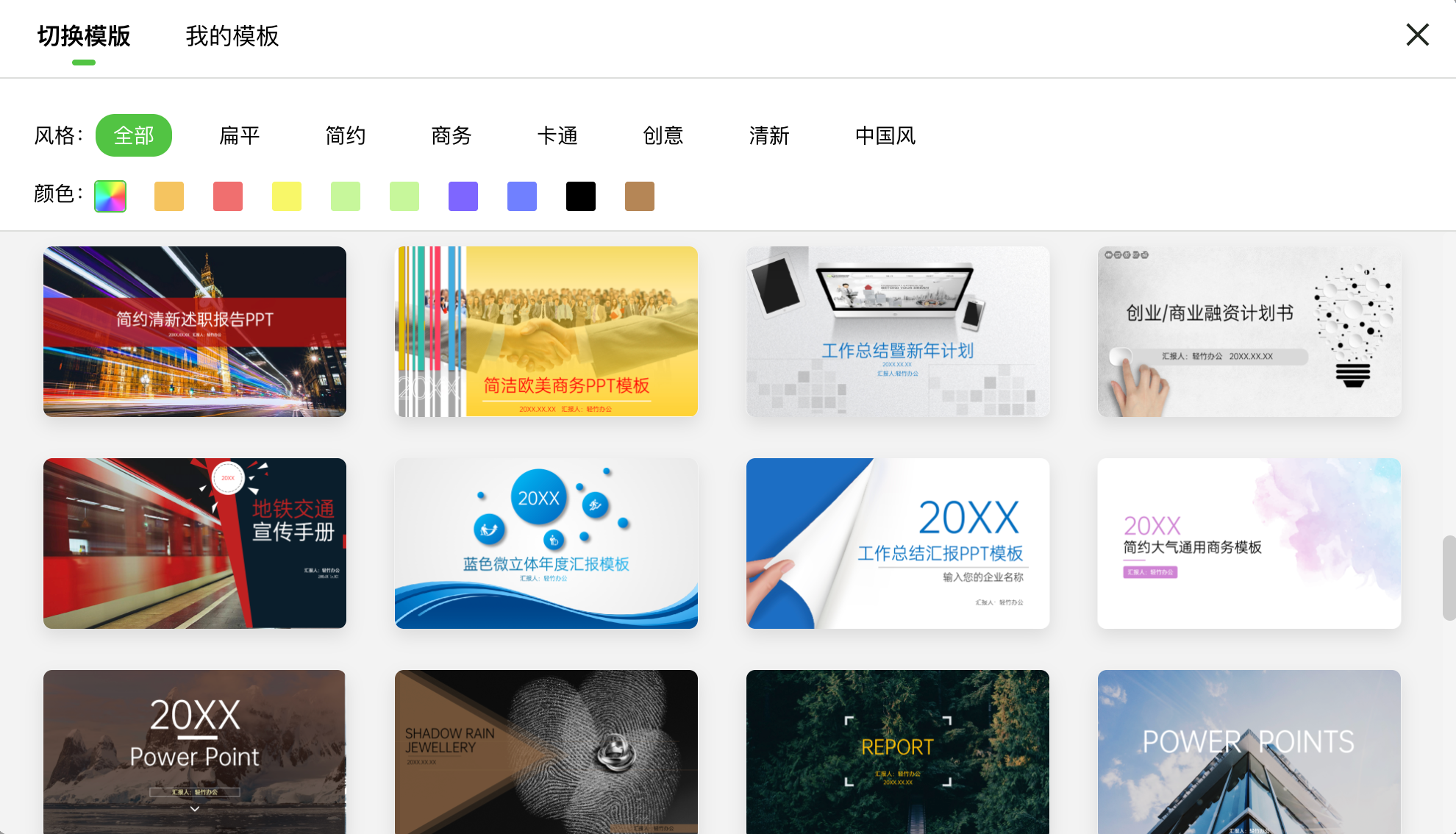Filter by the orange color swatch
The image size is (1456, 834).
168,196
